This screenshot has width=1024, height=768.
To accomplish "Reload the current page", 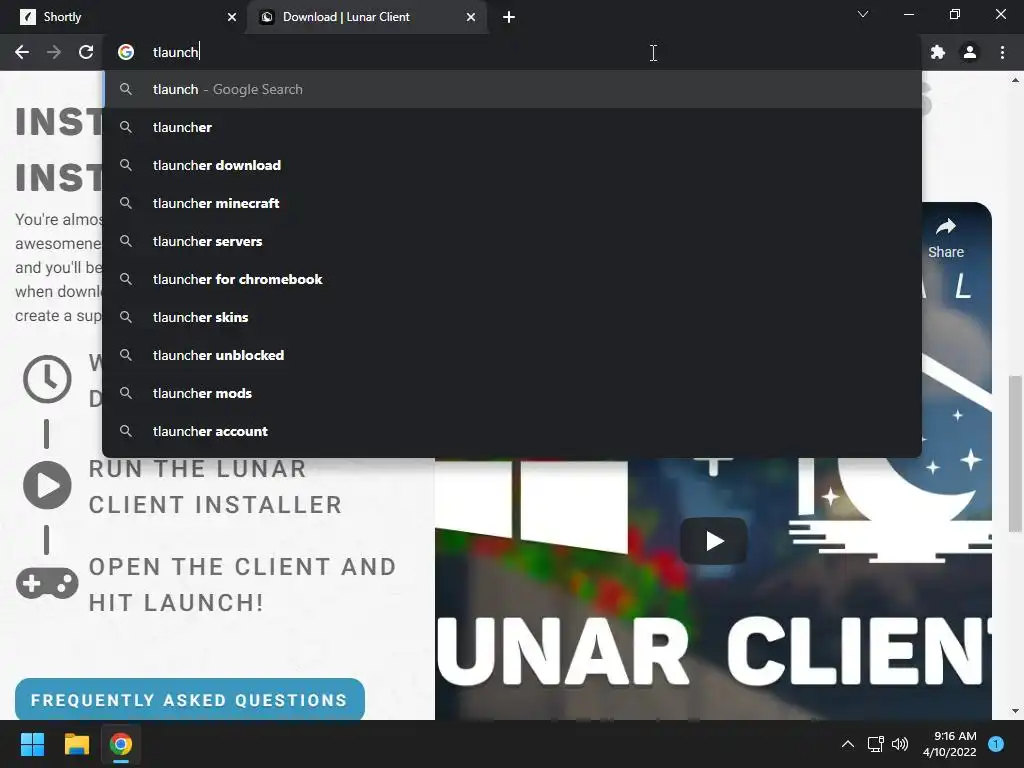I will [x=86, y=52].
